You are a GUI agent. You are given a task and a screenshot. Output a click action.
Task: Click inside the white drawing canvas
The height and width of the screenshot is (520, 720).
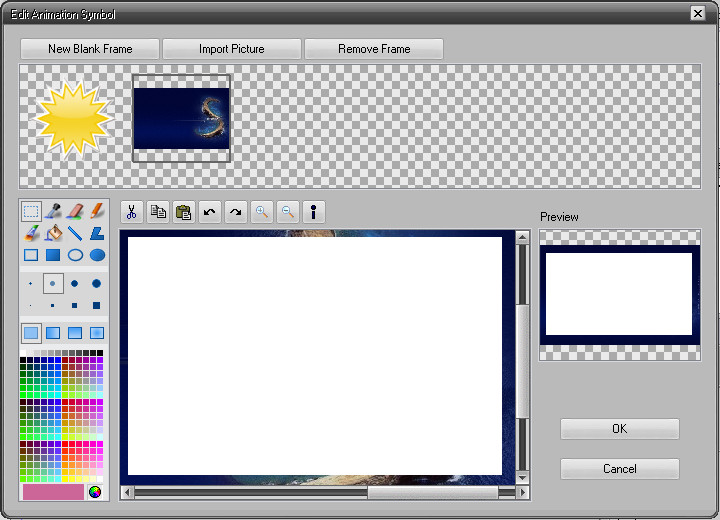[x=315, y=356]
